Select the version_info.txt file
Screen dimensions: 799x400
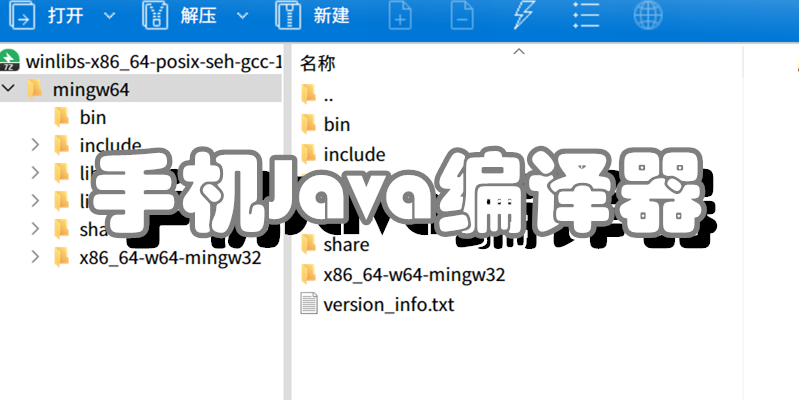(377, 304)
